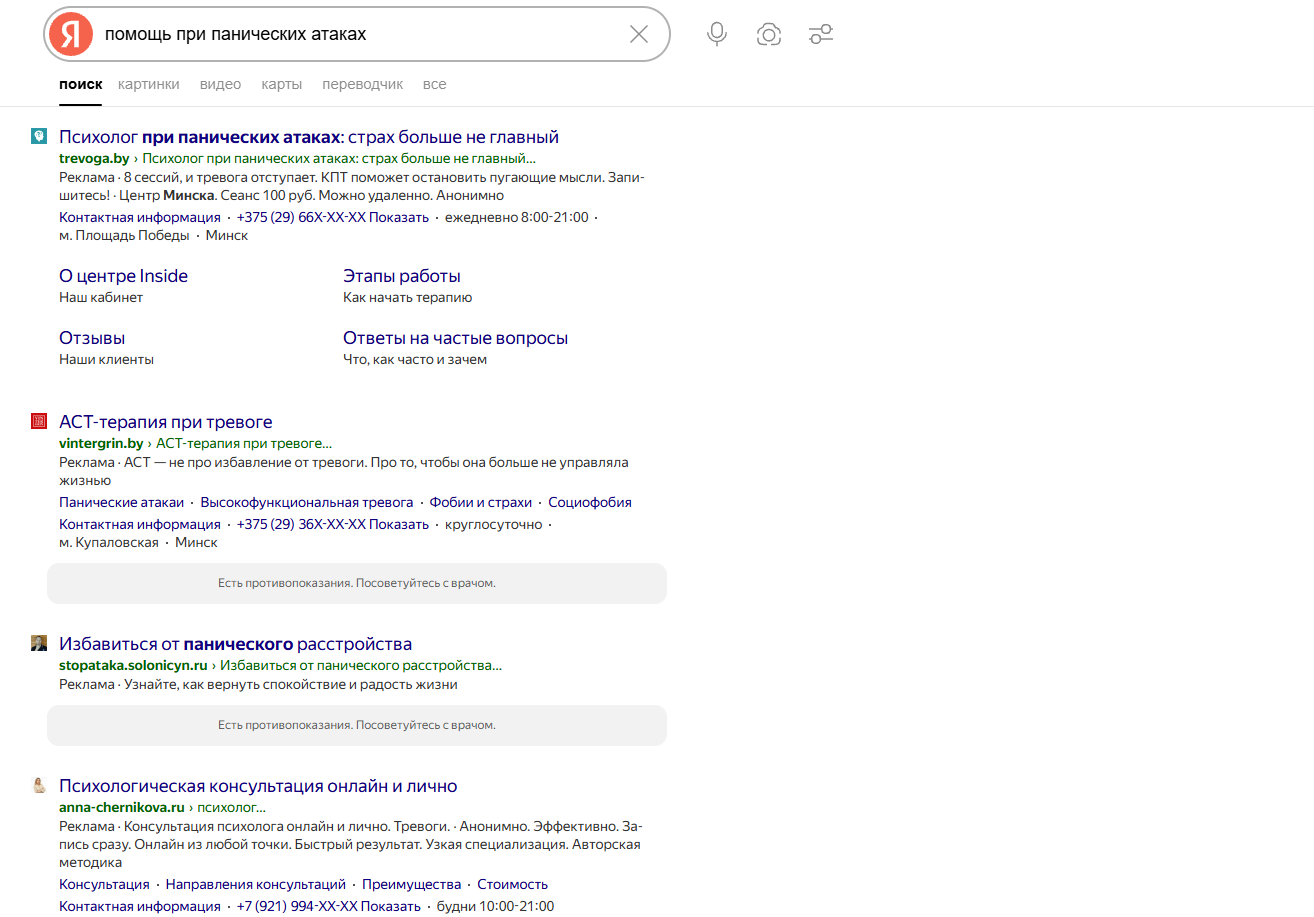Switch to the «картинки» tab

pos(149,84)
